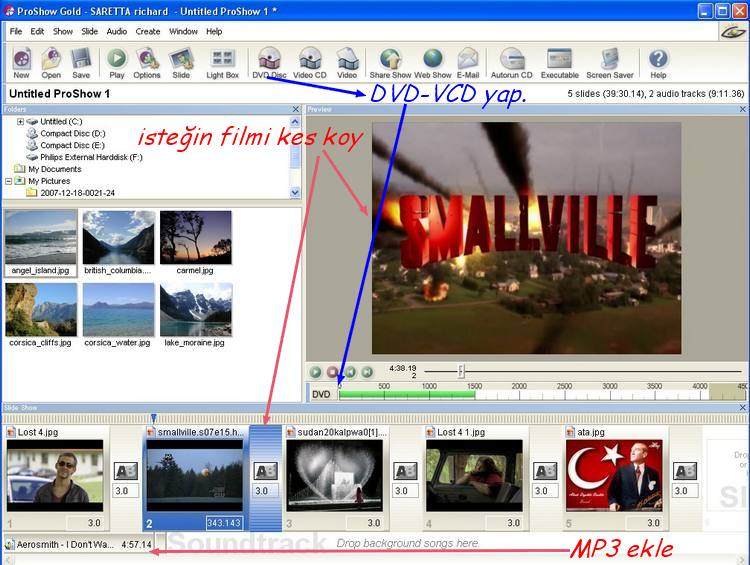Open the Window menu
750x565 pixels.
pos(183,32)
